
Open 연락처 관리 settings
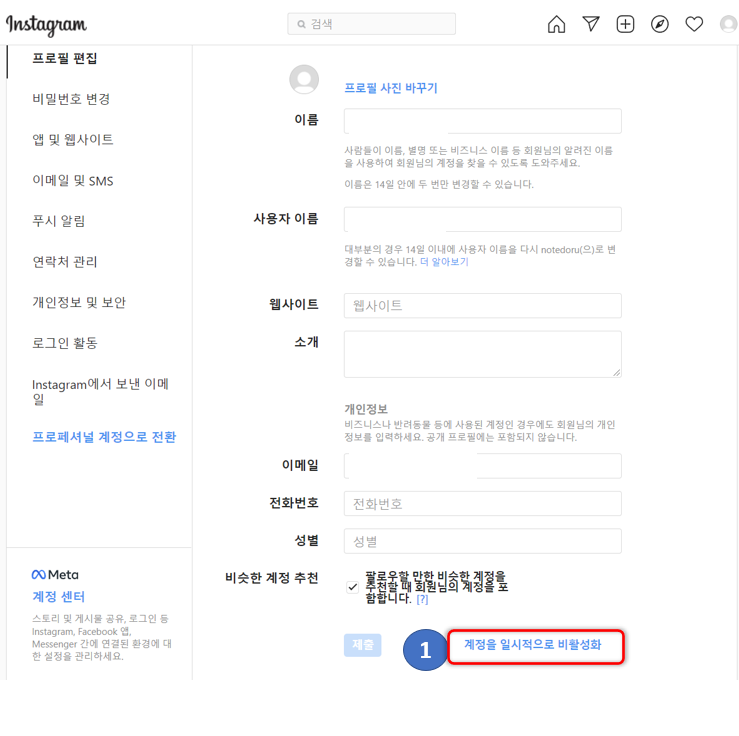click(65, 262)
